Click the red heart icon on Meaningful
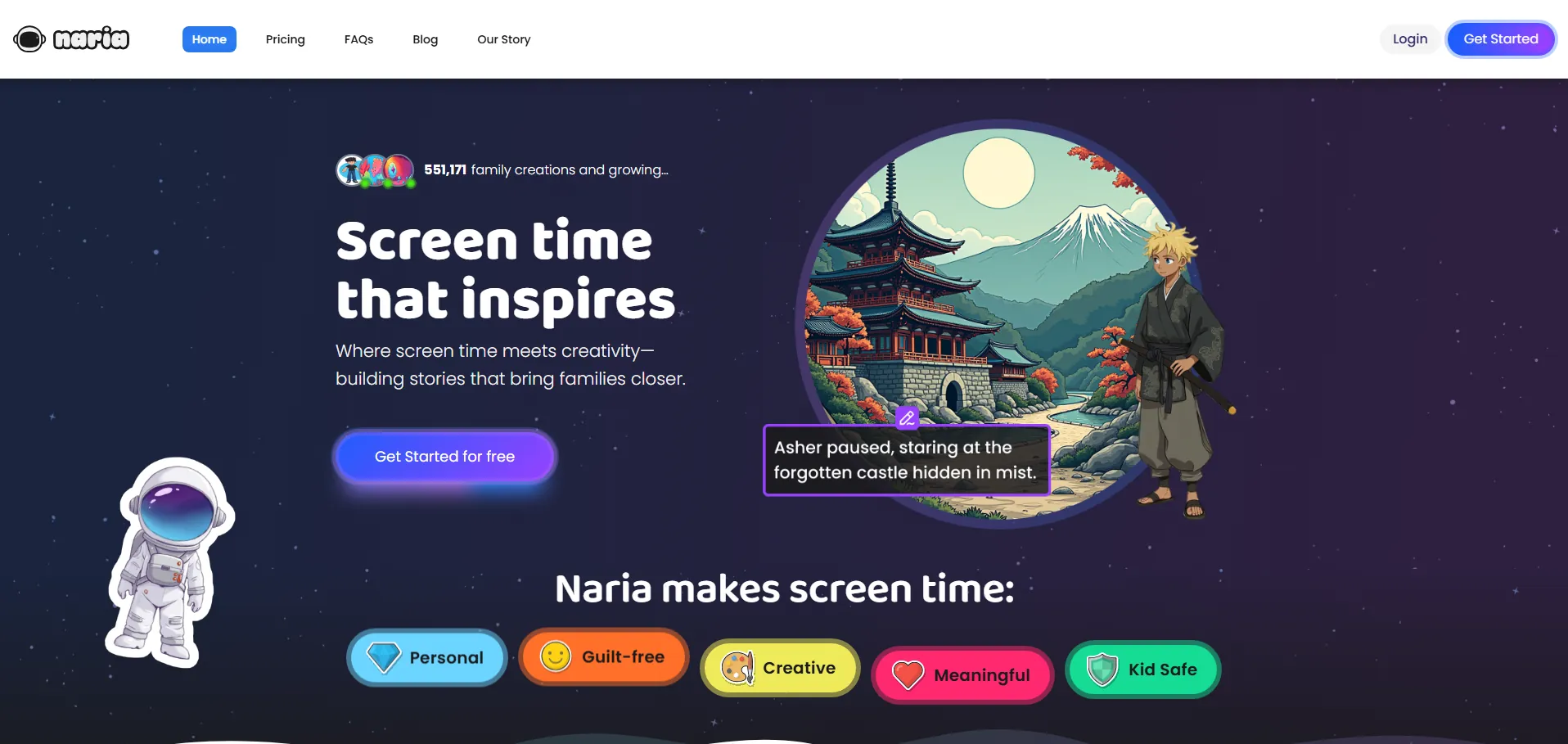Viewport: 1568px width, 744px height. point(908,675)
